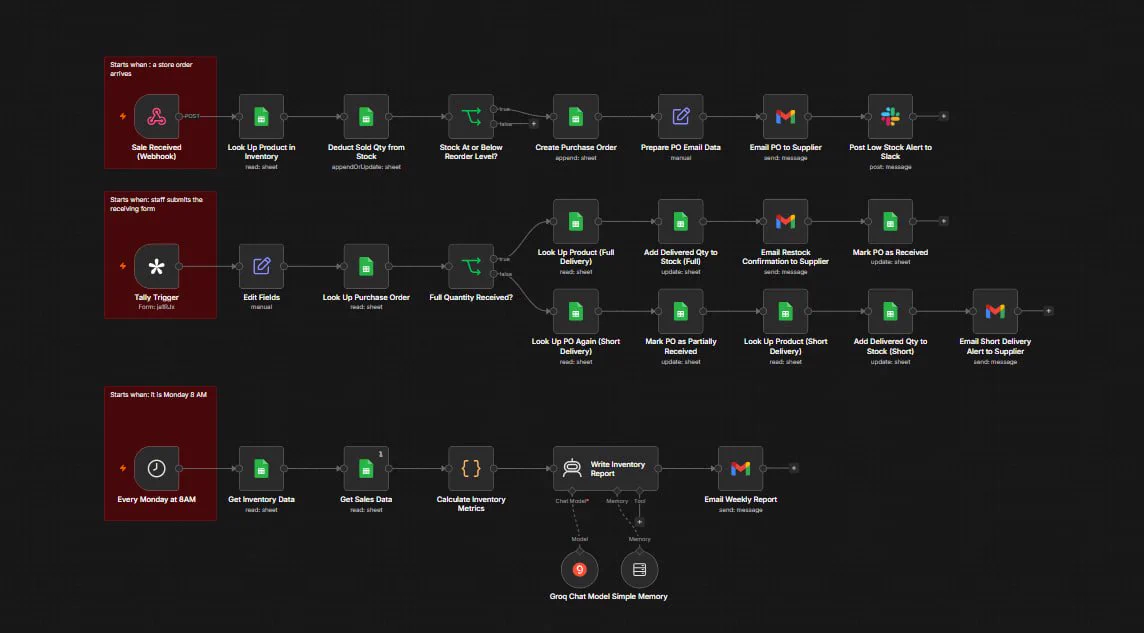Select the Simple Memory sub-node
Image resolution: width=1144 pixels, height=633 pixels.
(639, 570)
